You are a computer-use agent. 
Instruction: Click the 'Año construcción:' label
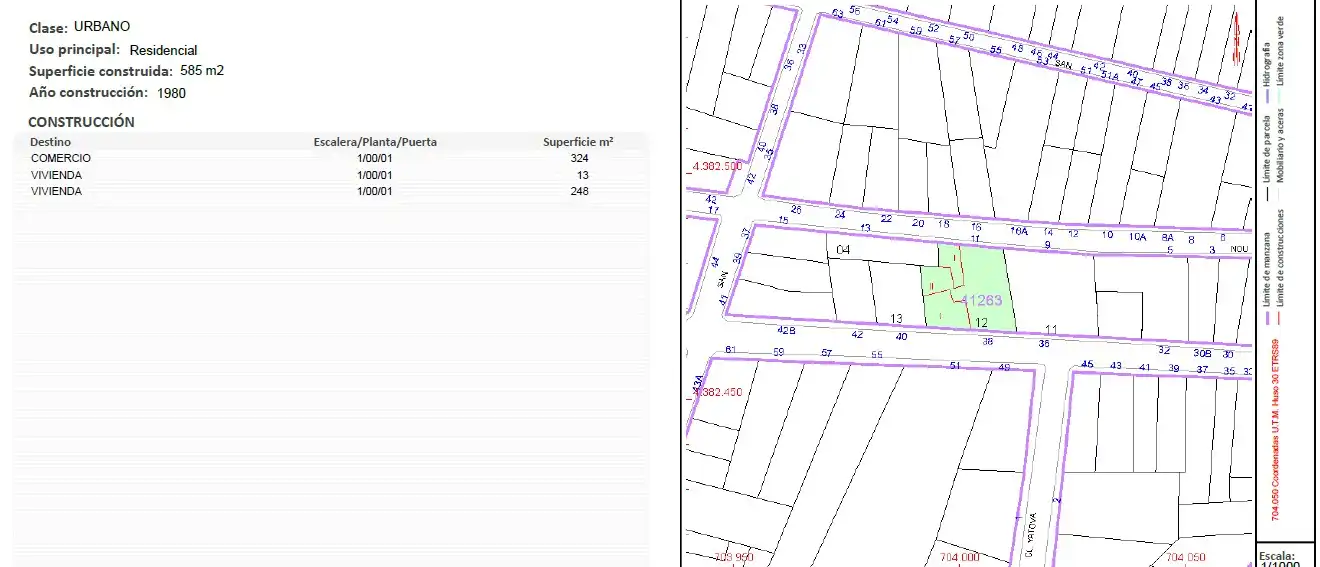pyautogui.click(x=90, y=93)
